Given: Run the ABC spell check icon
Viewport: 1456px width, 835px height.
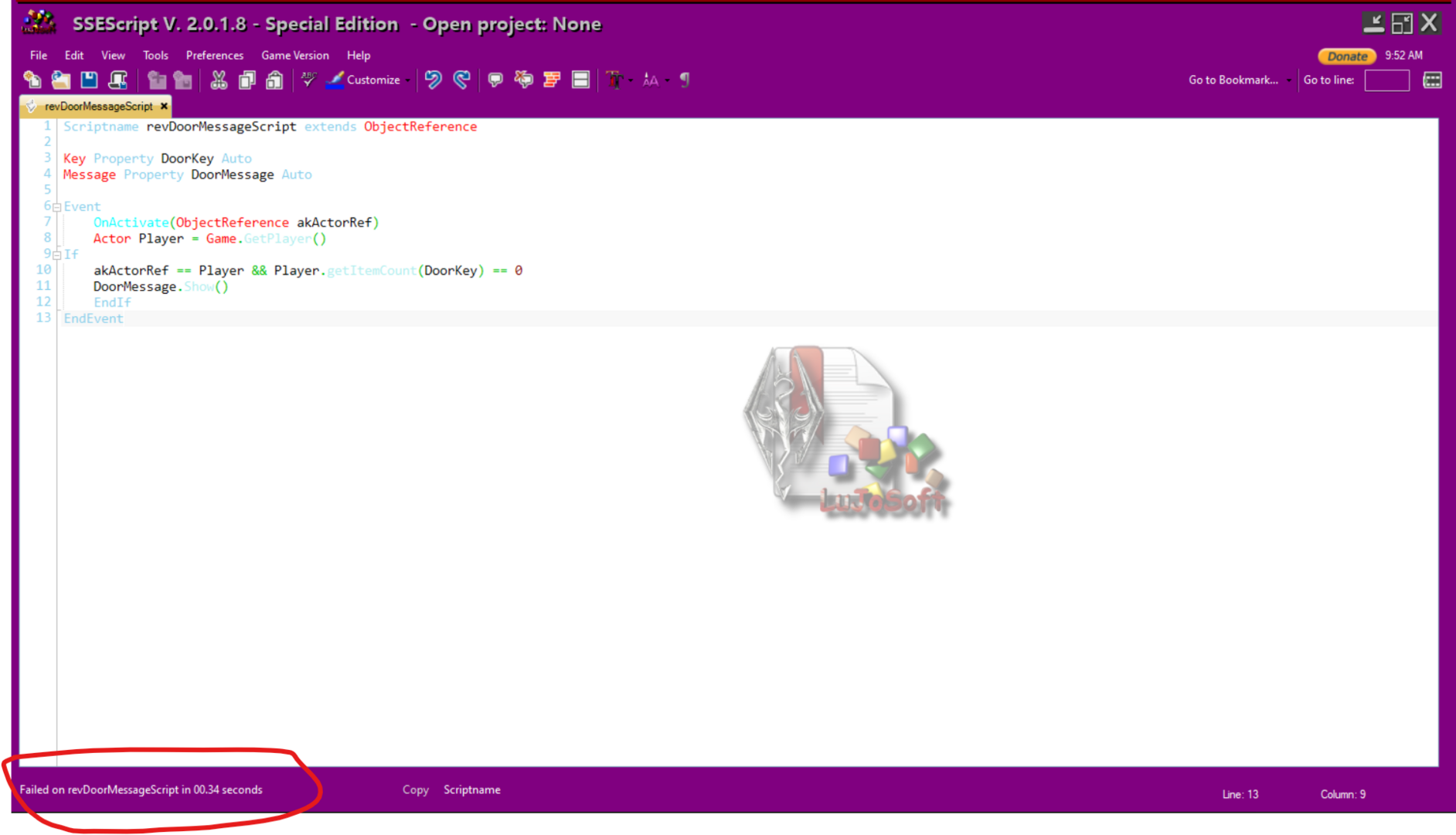Looking at the screenshot, I should (x=308, y=80).
